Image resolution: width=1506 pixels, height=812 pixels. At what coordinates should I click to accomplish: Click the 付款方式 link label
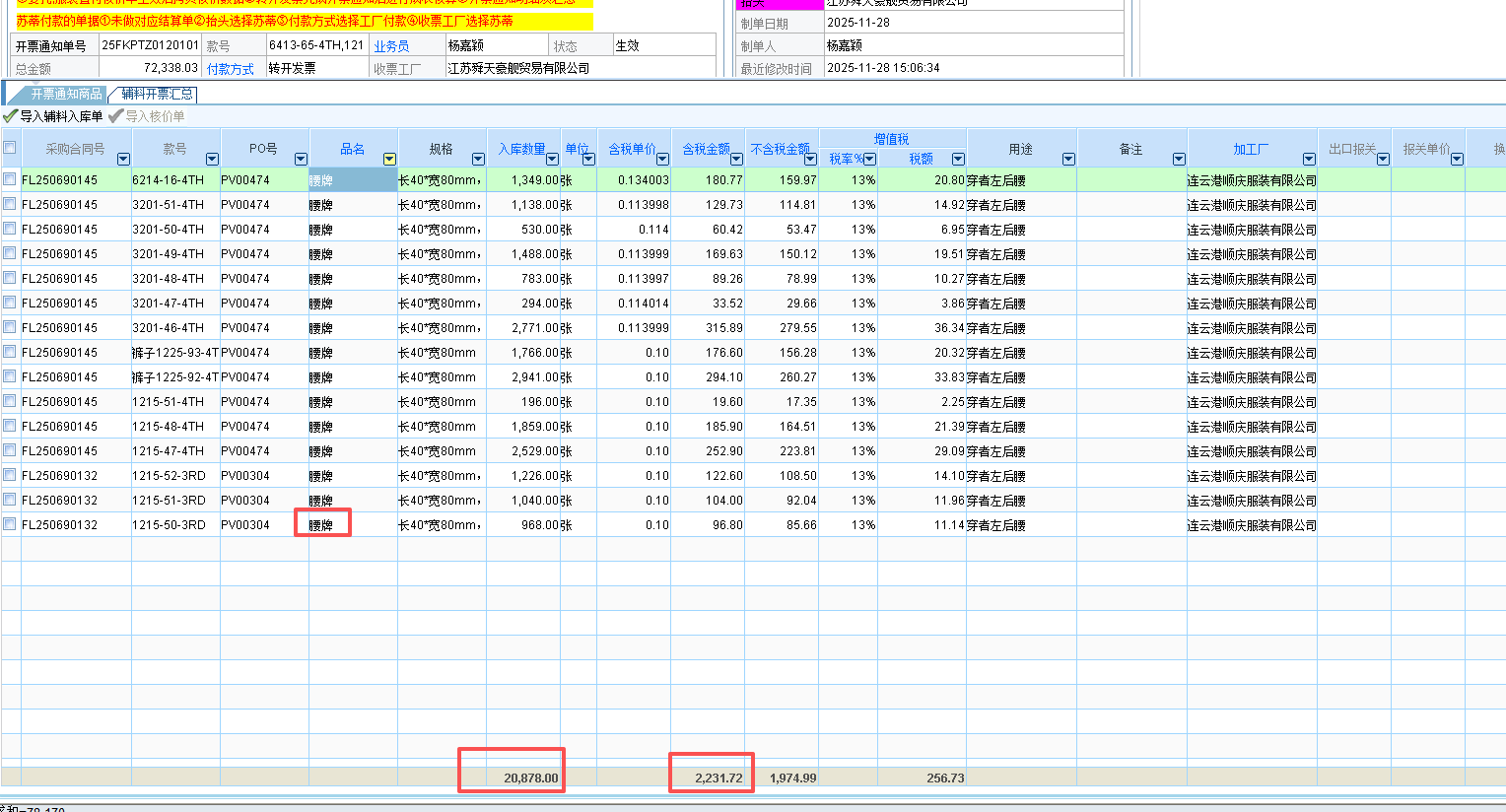[230, 69]
